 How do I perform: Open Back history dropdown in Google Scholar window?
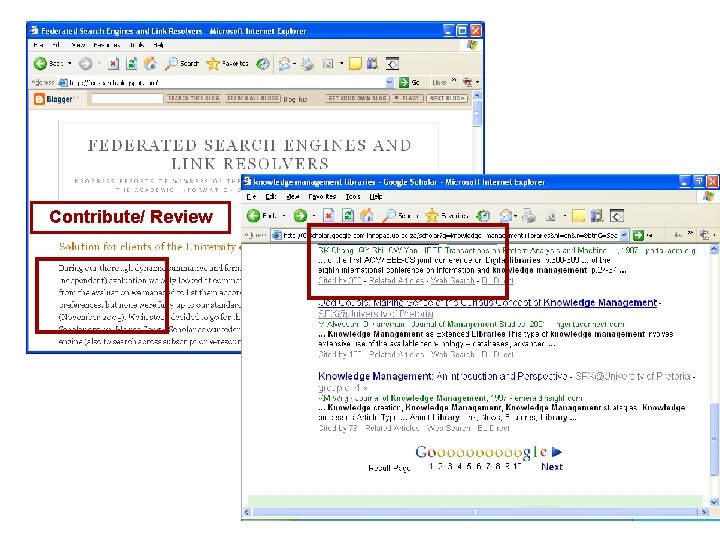point(284,215)
